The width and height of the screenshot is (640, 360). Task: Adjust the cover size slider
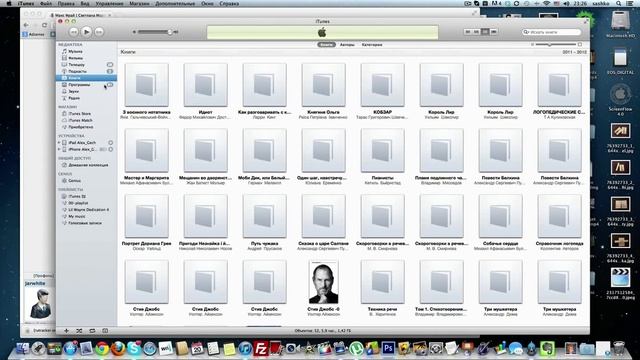[x=556, y=44]
